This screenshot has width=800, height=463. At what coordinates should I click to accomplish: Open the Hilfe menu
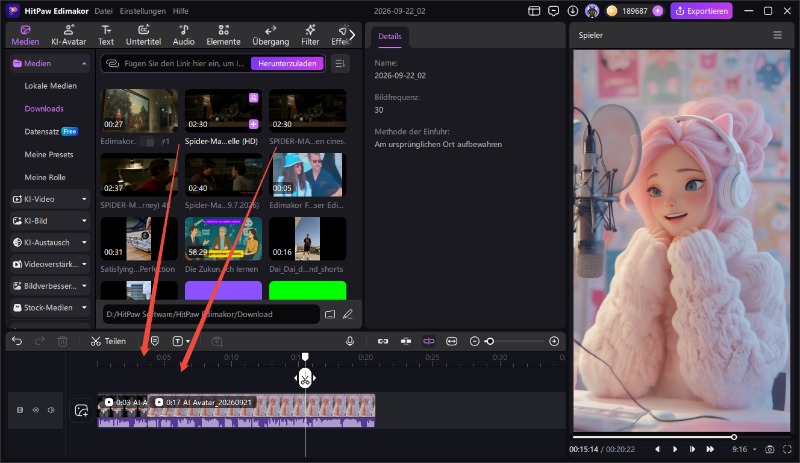click(x=181, y=11)
